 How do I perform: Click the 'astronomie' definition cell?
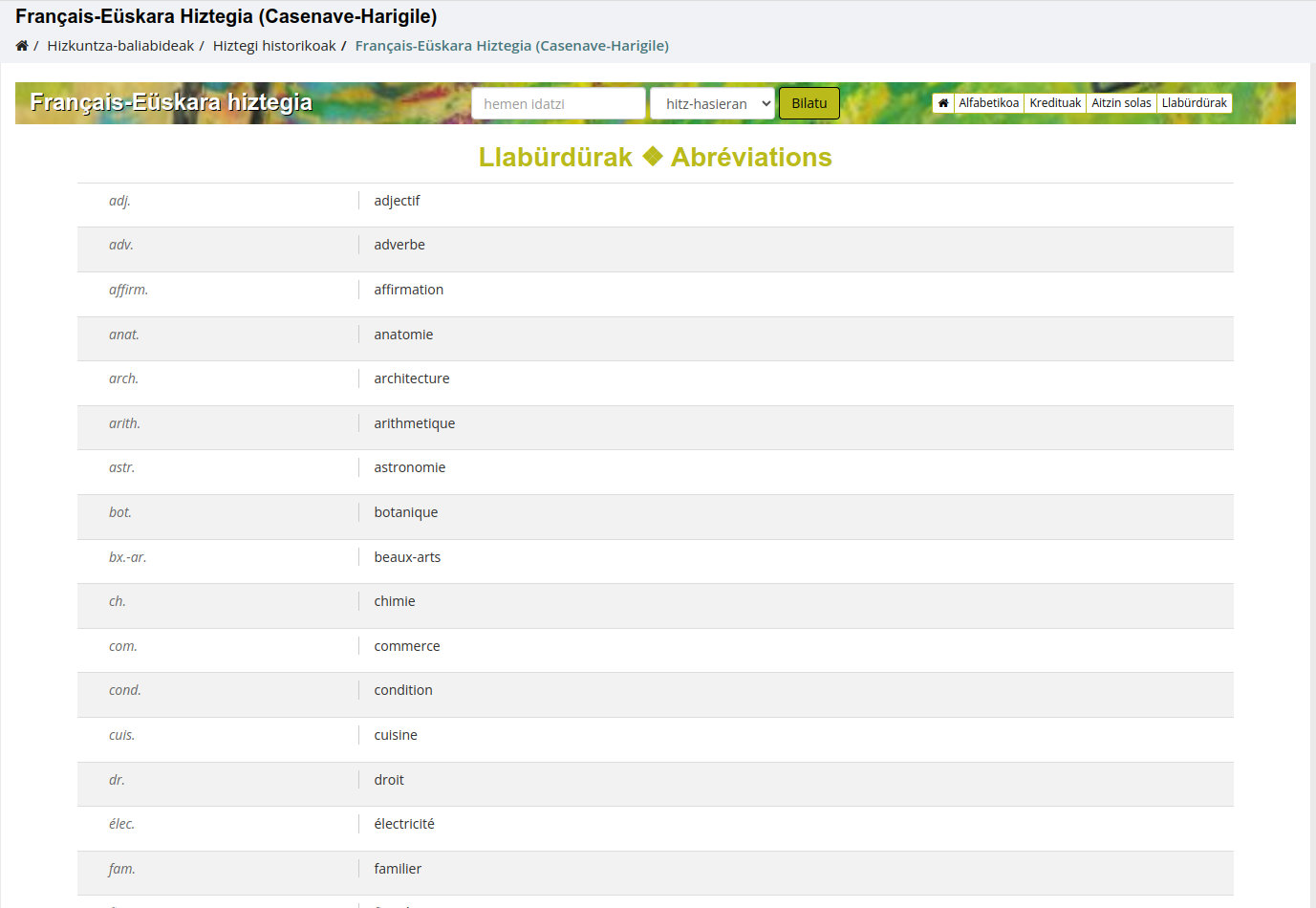(410, 467)
